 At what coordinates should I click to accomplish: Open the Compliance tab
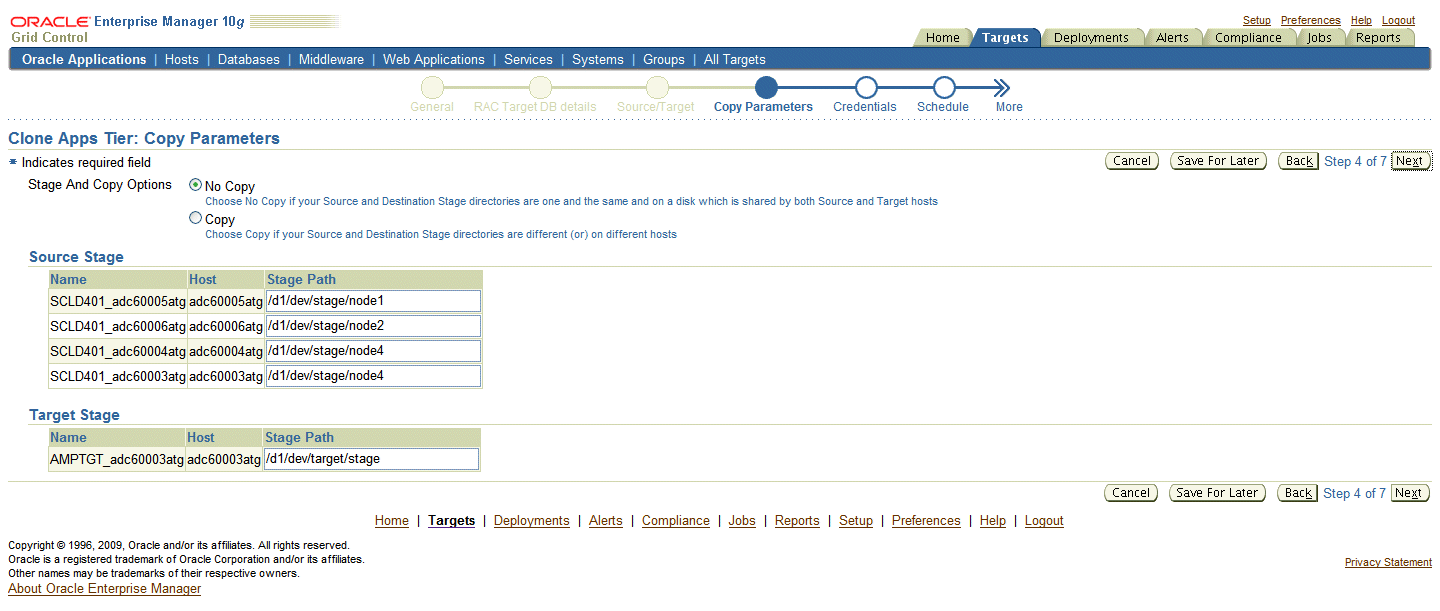[1248, 38]
